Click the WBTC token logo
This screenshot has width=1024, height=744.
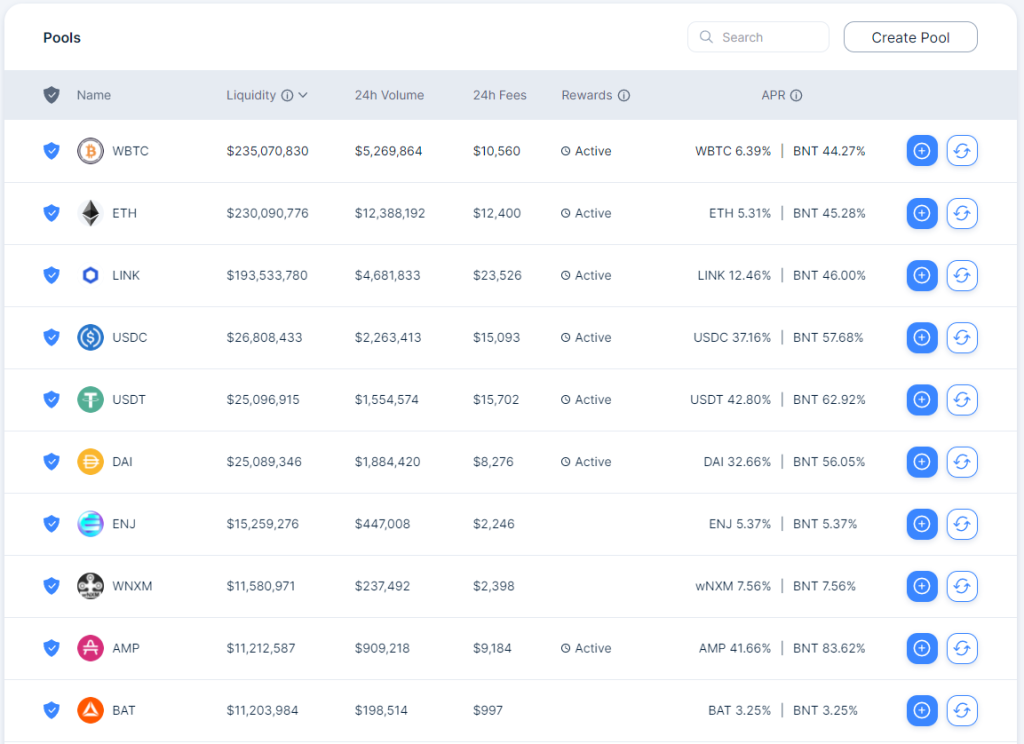90,151
